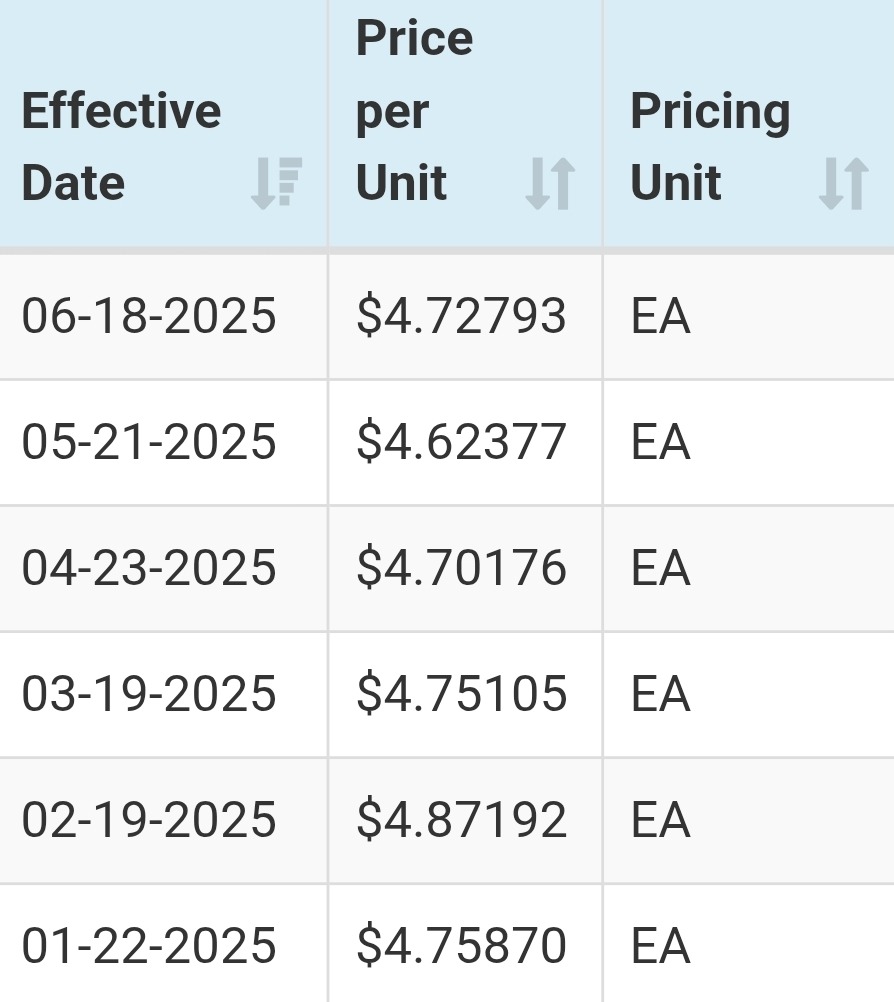Click the sort icon in Effective Date header
This screenshot has height=1002, width=894.
(x=277, y=184)
